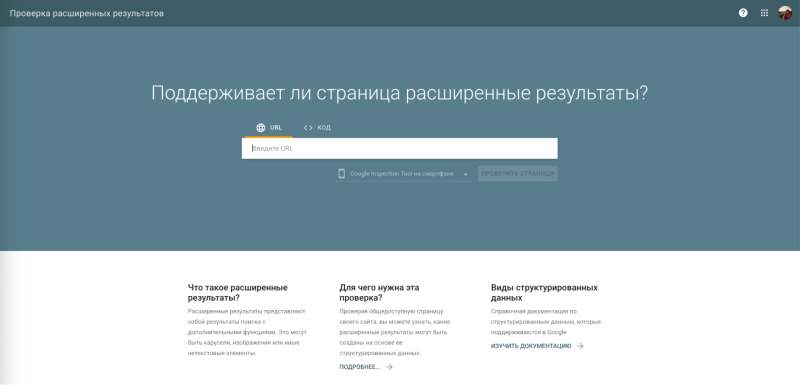The width and height of the screenshot is (800, 385).
Task: Click the smartphone icon in crawler selector
Action: pyautogui.click(x=342, y=174)
